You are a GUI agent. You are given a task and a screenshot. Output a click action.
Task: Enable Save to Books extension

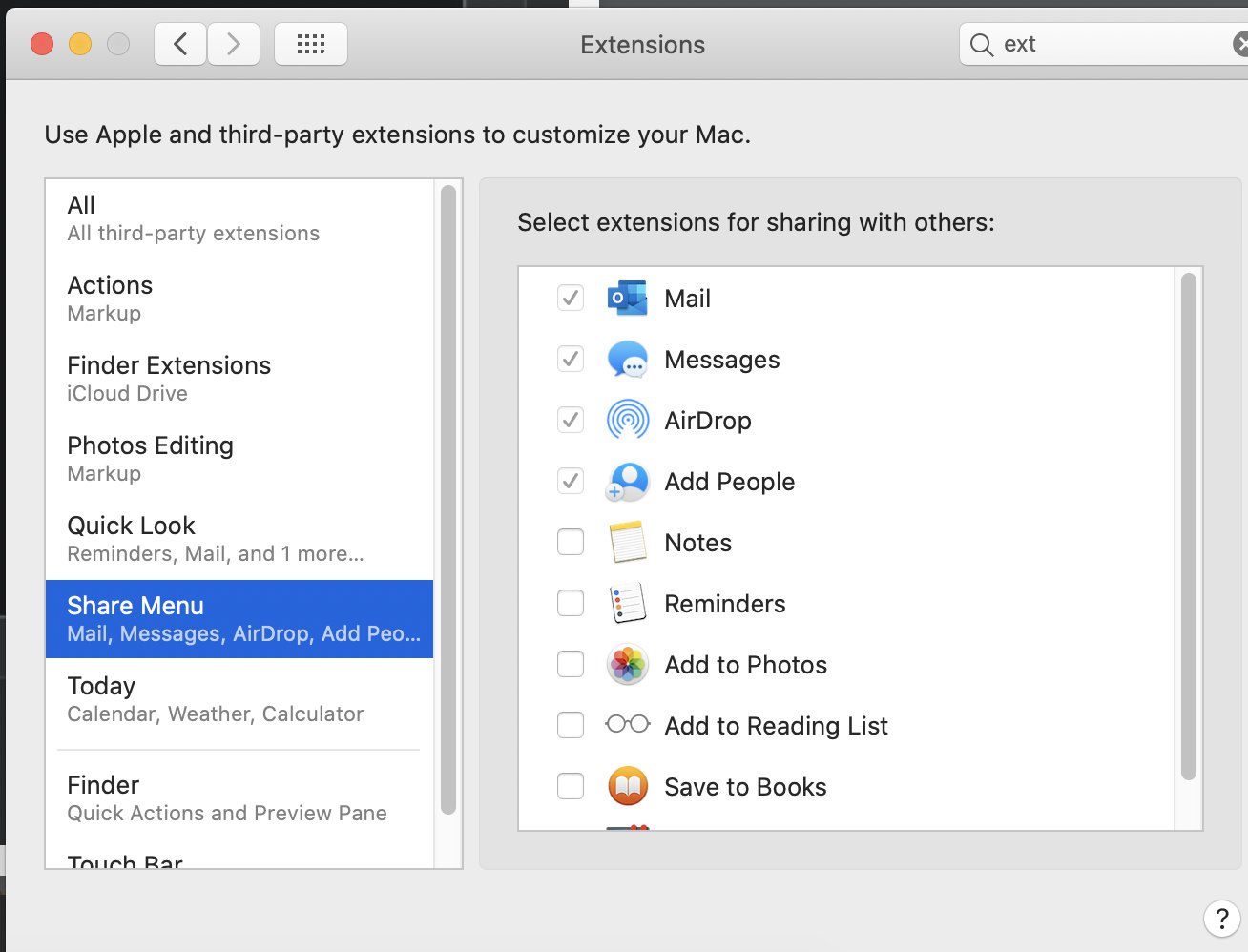571,787
